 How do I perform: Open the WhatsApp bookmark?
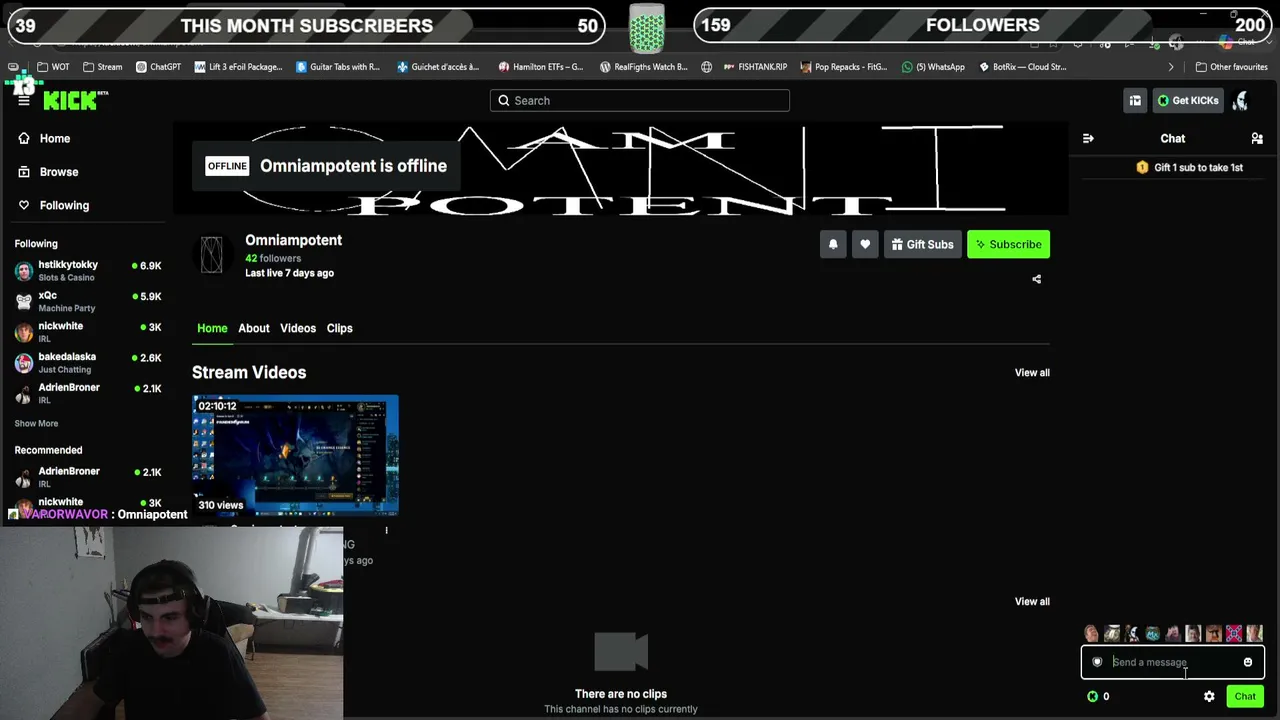(933, 67)
